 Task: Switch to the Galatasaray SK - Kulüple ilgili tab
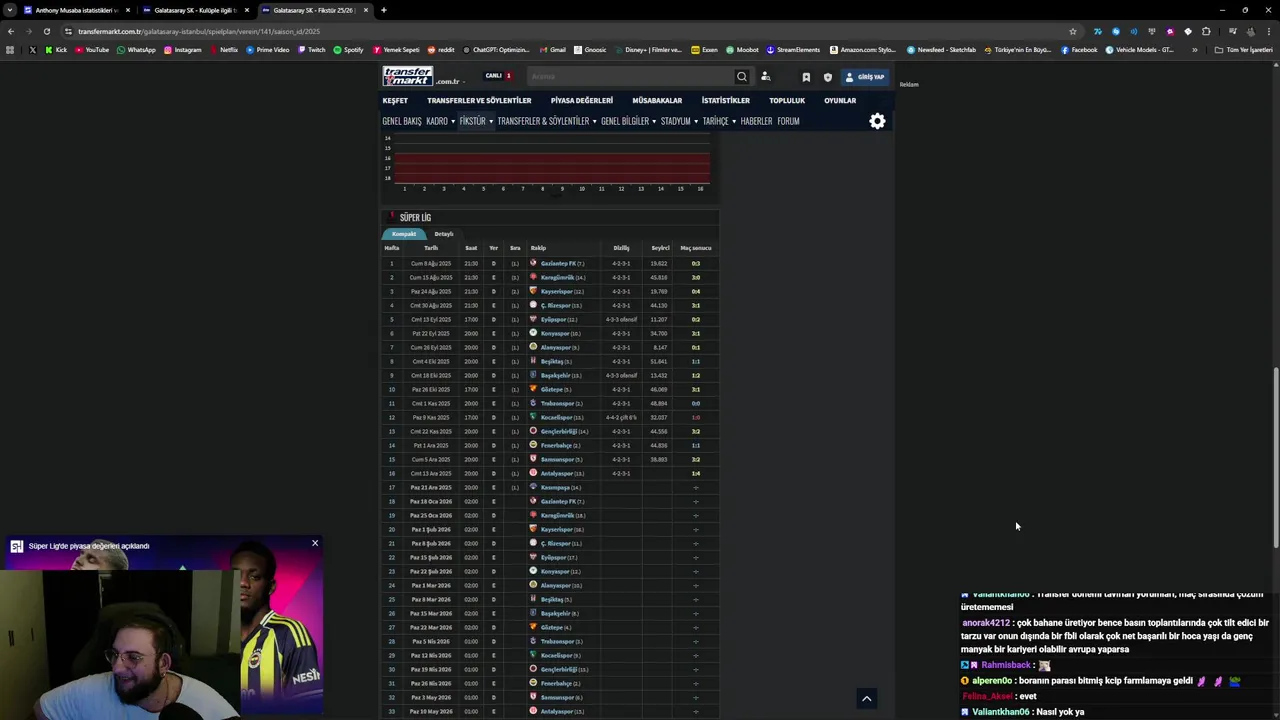pyautogui.click(x=195, y=10)
